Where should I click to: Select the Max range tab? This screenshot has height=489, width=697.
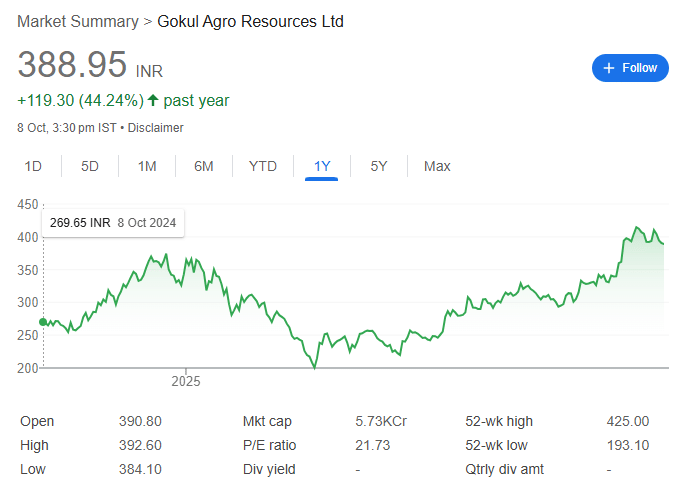(437, 166)
